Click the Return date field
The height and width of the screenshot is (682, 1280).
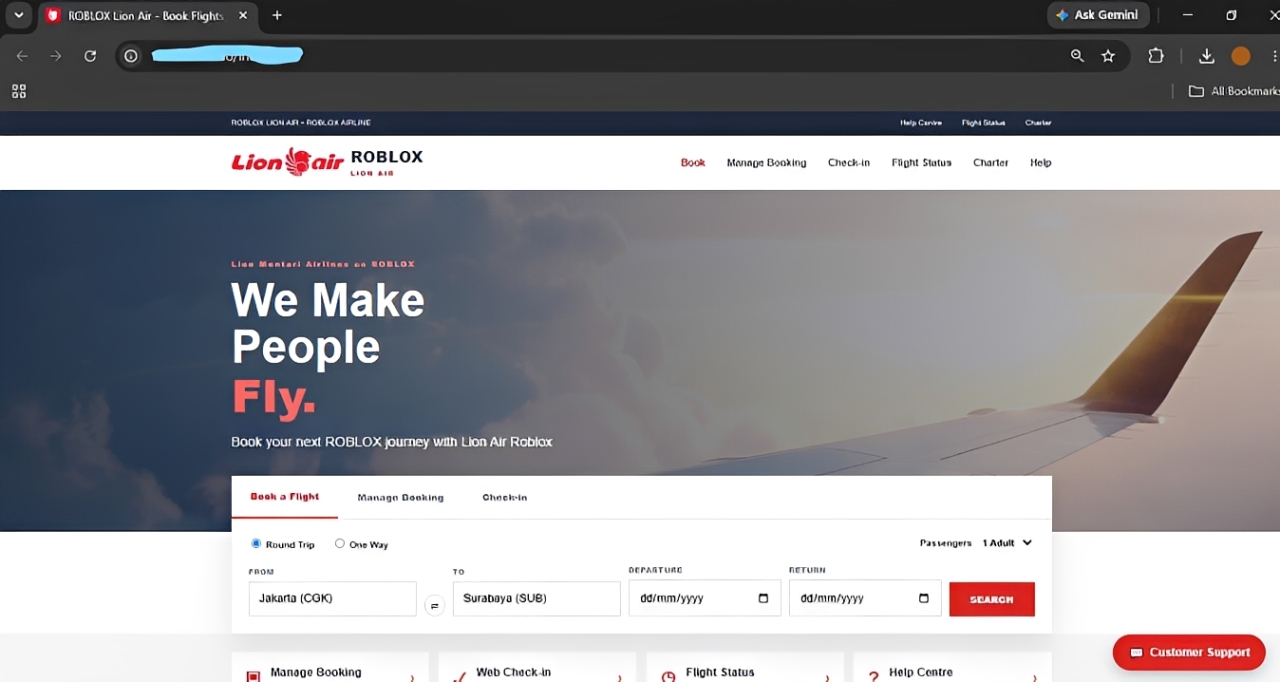[x=865, y=598]
